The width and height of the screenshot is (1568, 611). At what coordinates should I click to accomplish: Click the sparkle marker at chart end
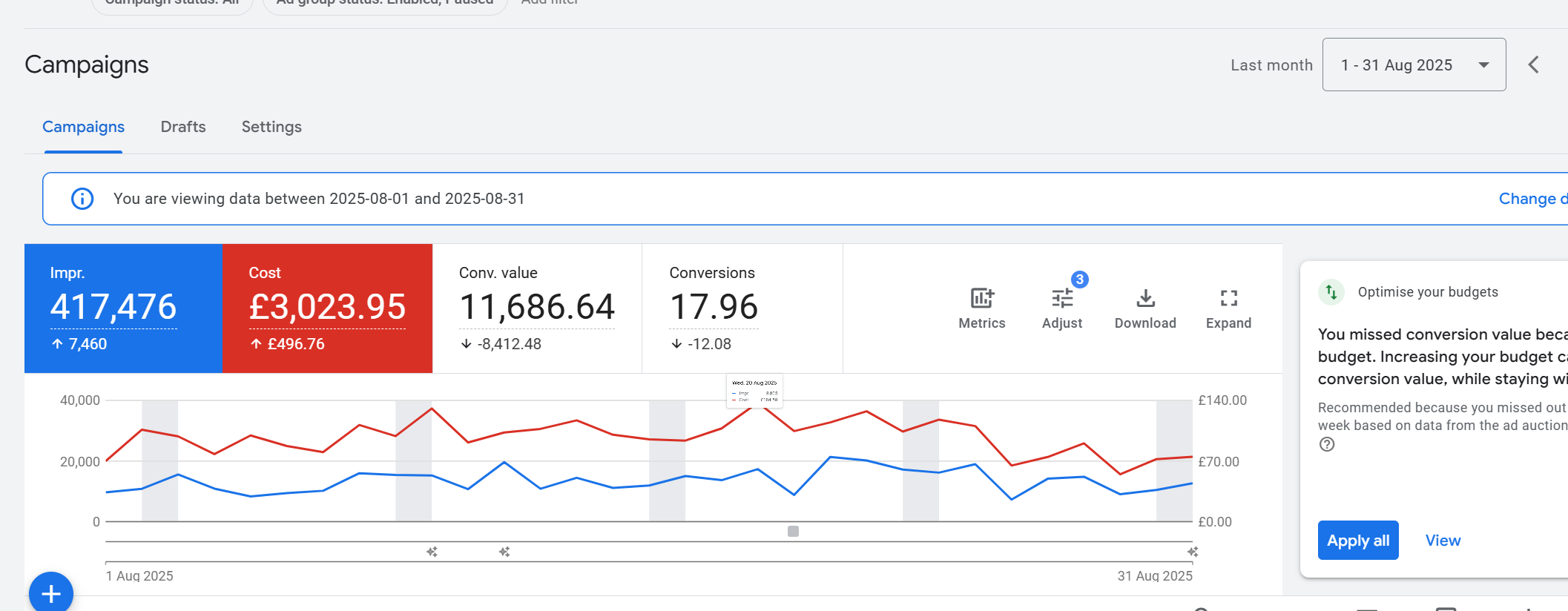coord(1193,552)
